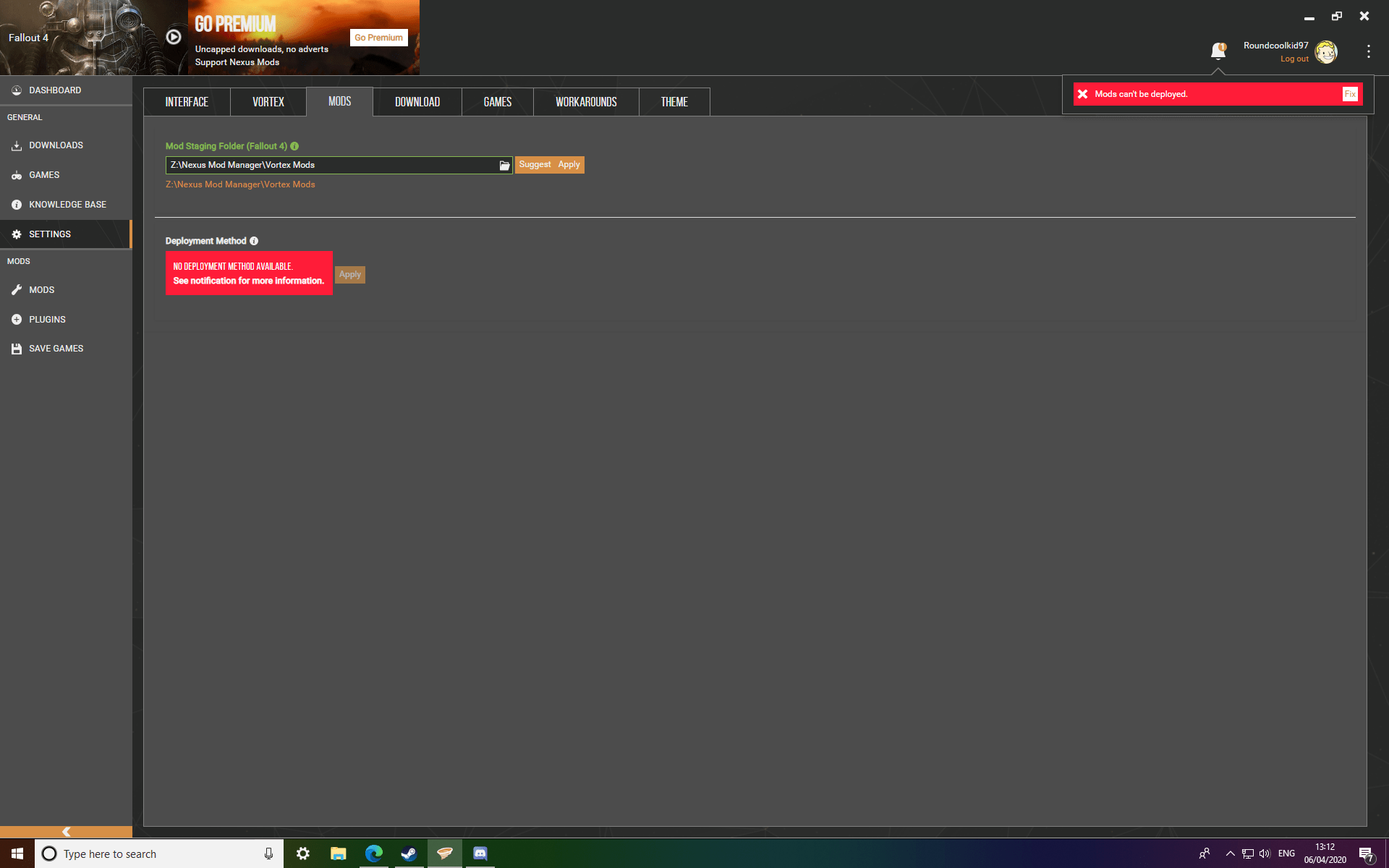Open the Games sidebar section
Screen dimensions: 1389x868
pos(44,175)
